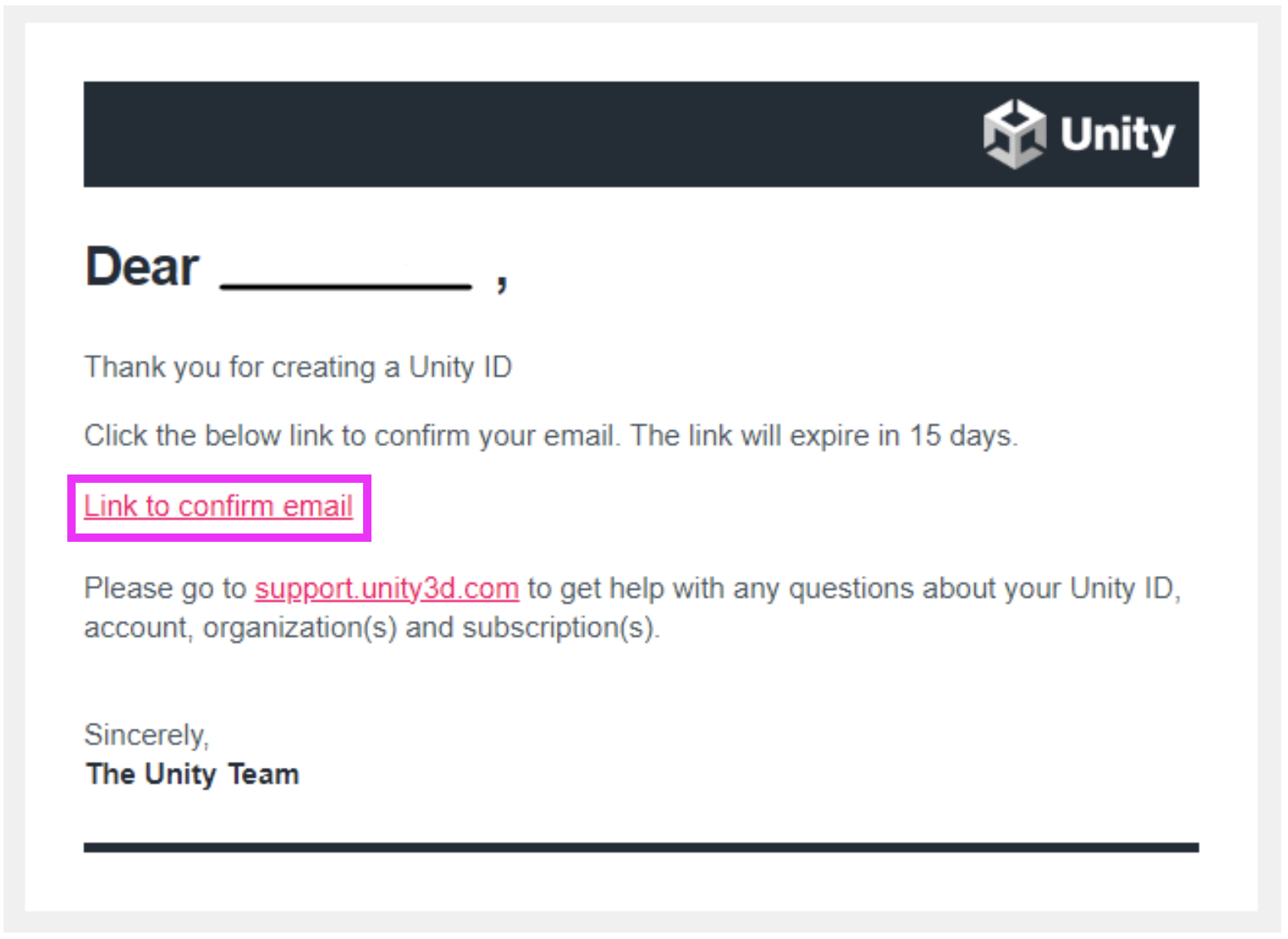Visit the support.unity3d.com link
This screenshot has width=1288, height=939.
pos(386,588)
